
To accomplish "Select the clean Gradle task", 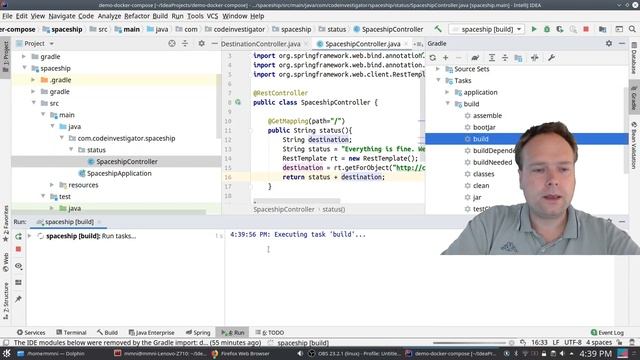I will click(481, 186).
